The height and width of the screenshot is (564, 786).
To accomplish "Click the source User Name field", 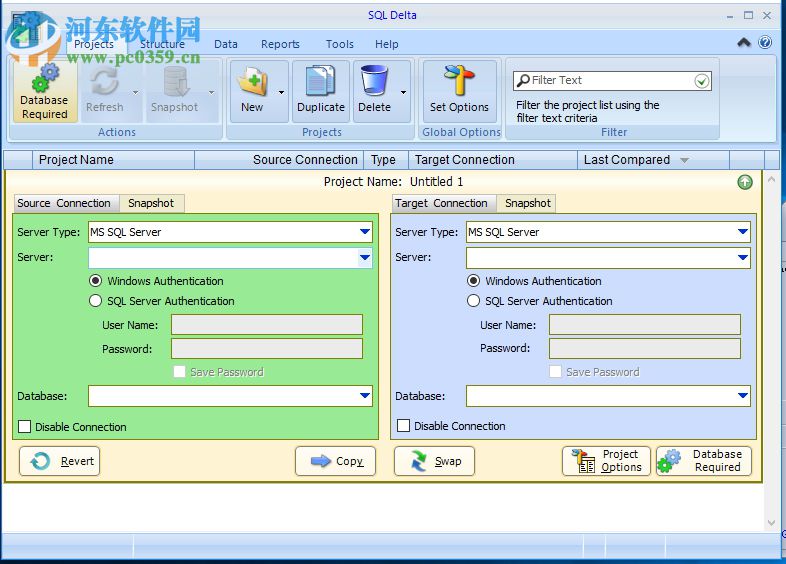I will pyautogui.click(x=267, y=325).
